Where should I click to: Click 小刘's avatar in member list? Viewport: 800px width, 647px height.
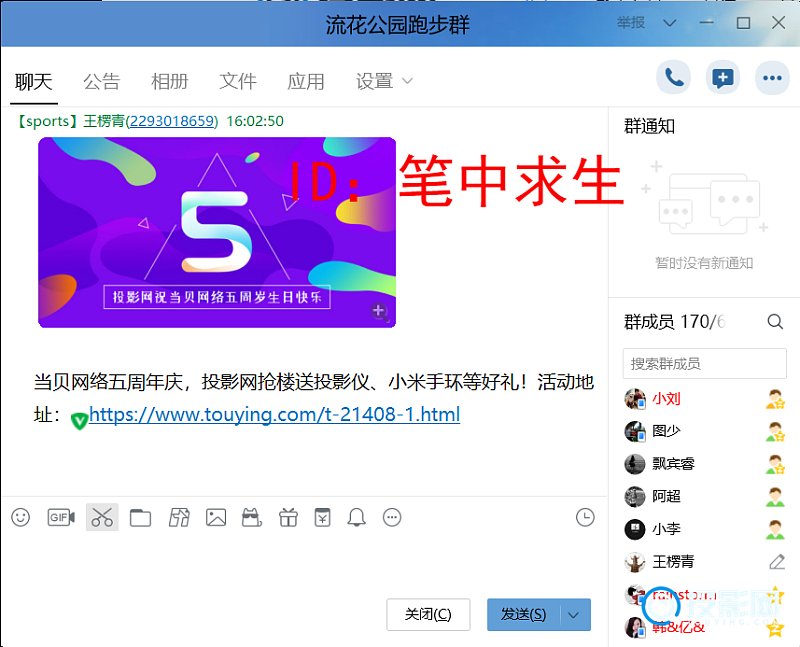point(635,399)
